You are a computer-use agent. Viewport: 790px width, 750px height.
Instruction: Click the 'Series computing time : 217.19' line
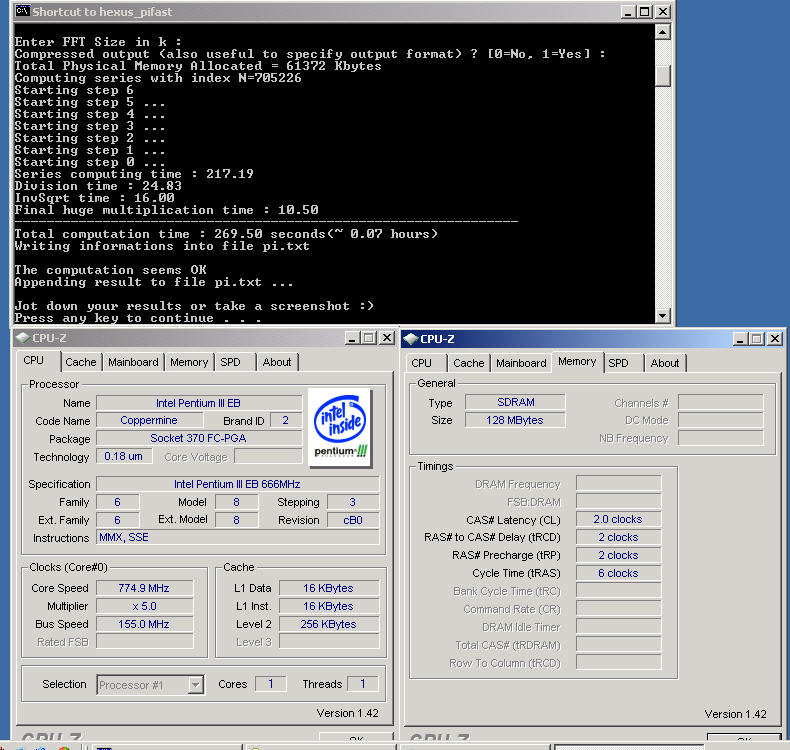(x=134, y=174)
